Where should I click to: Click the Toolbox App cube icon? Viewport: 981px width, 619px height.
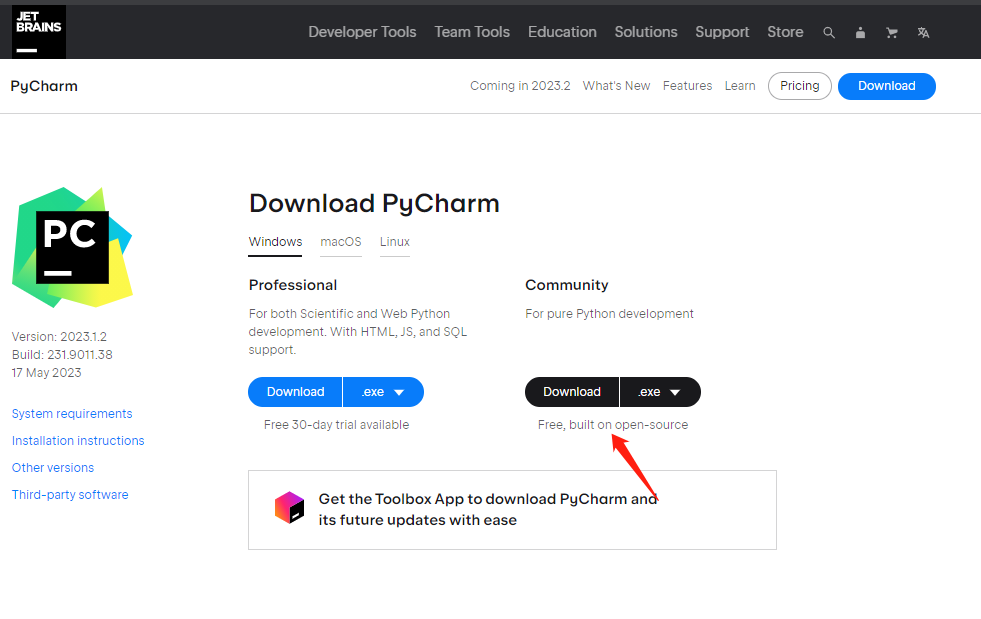point(289,508)
